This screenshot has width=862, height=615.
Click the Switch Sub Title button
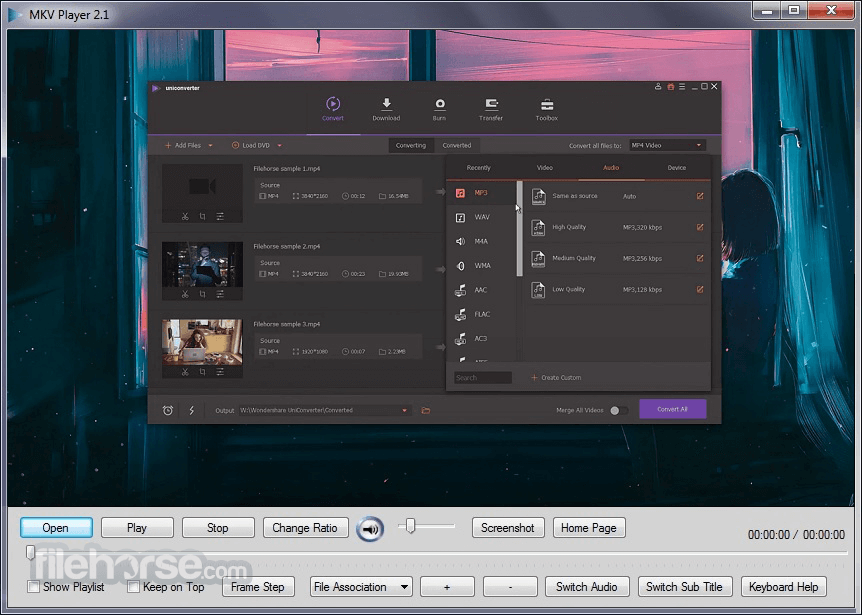[684, 586]
